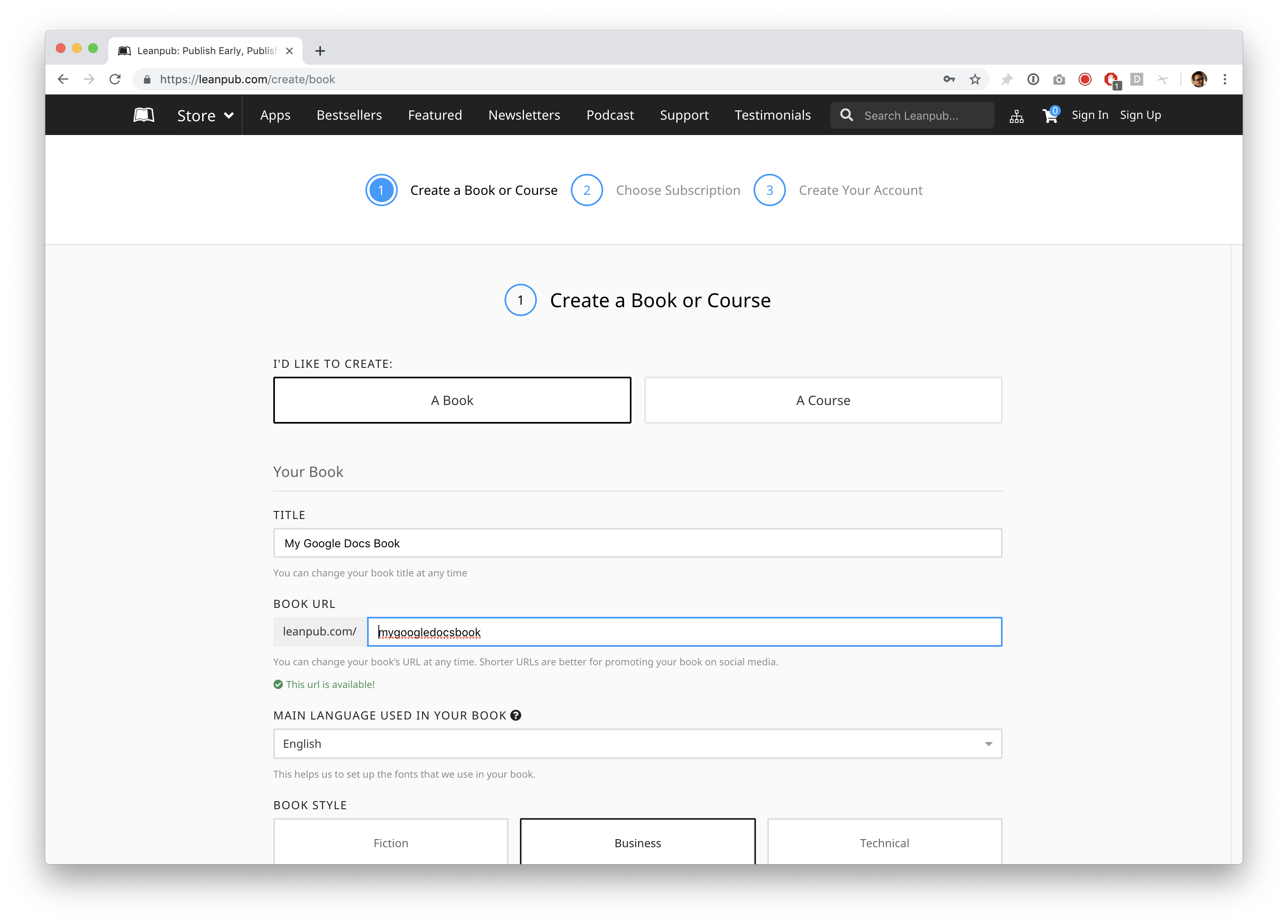Select the A Book option

point(452,401)
